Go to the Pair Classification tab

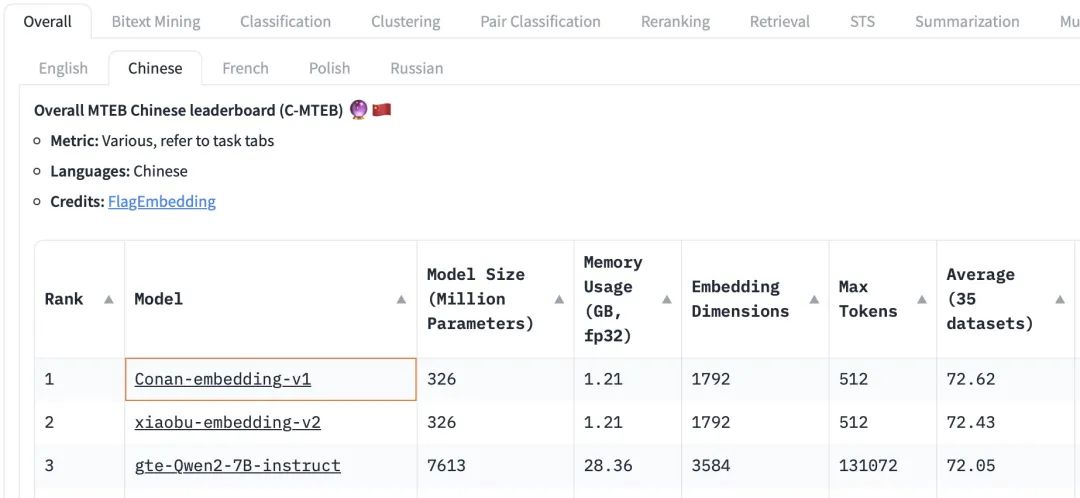pos(540,21)
